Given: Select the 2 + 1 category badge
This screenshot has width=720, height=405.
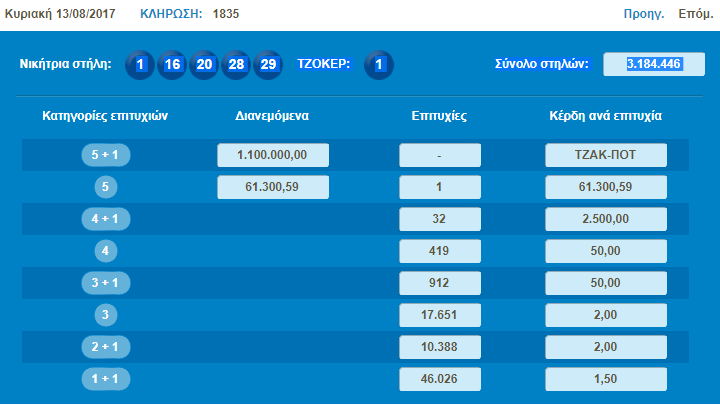Looking at the screenshot, I should click(106, 347).
